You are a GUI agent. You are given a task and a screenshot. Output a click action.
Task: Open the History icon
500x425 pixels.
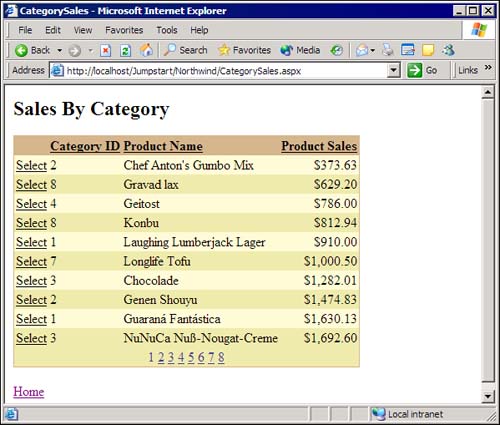point(336,50)
